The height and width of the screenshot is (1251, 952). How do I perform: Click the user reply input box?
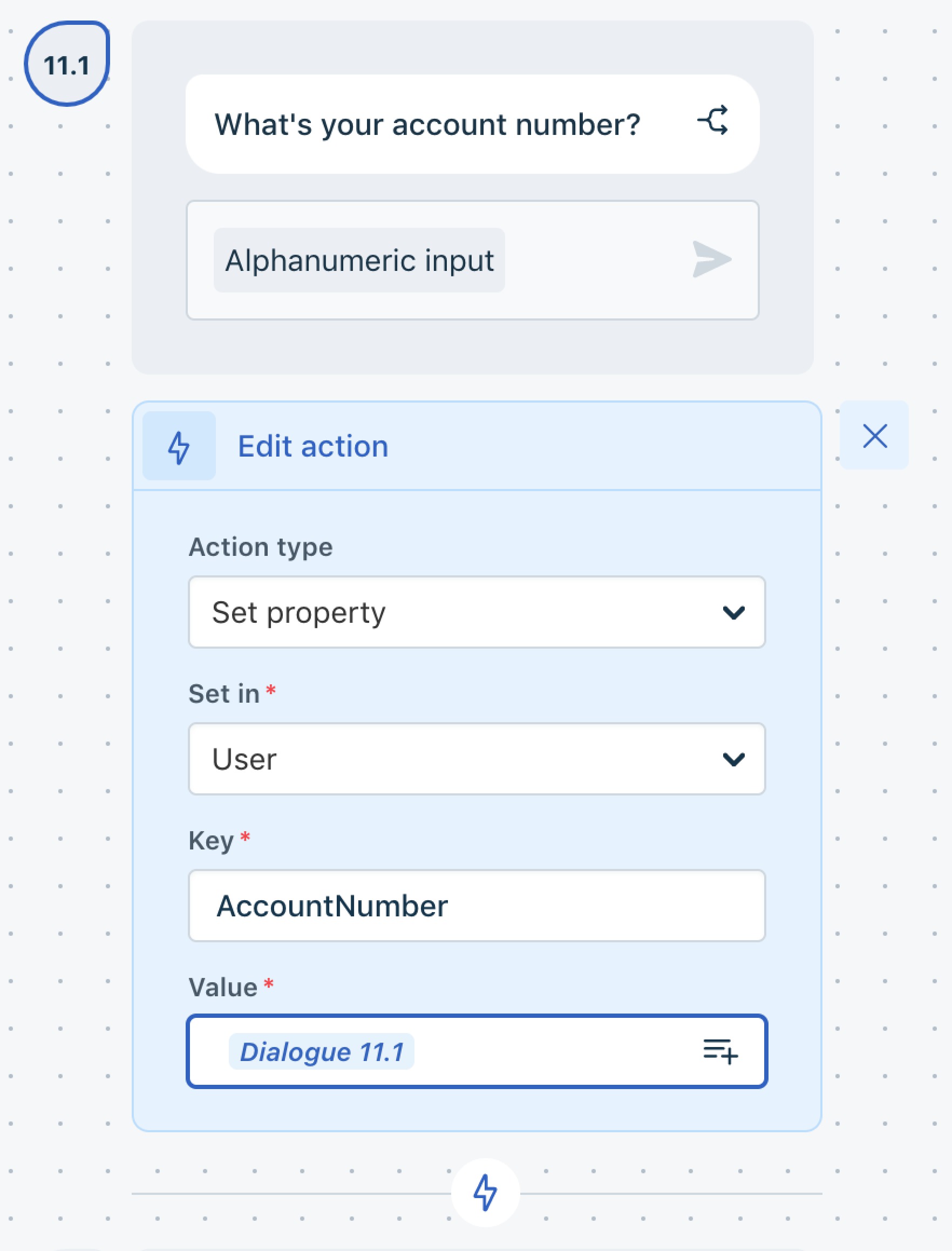[x=473, y=260]
